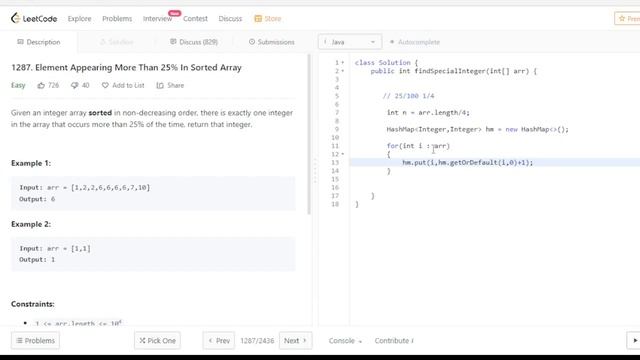Click the thumbs-up like icon
The width and height of the screenshot is (640, 360).
click(41, 85)
